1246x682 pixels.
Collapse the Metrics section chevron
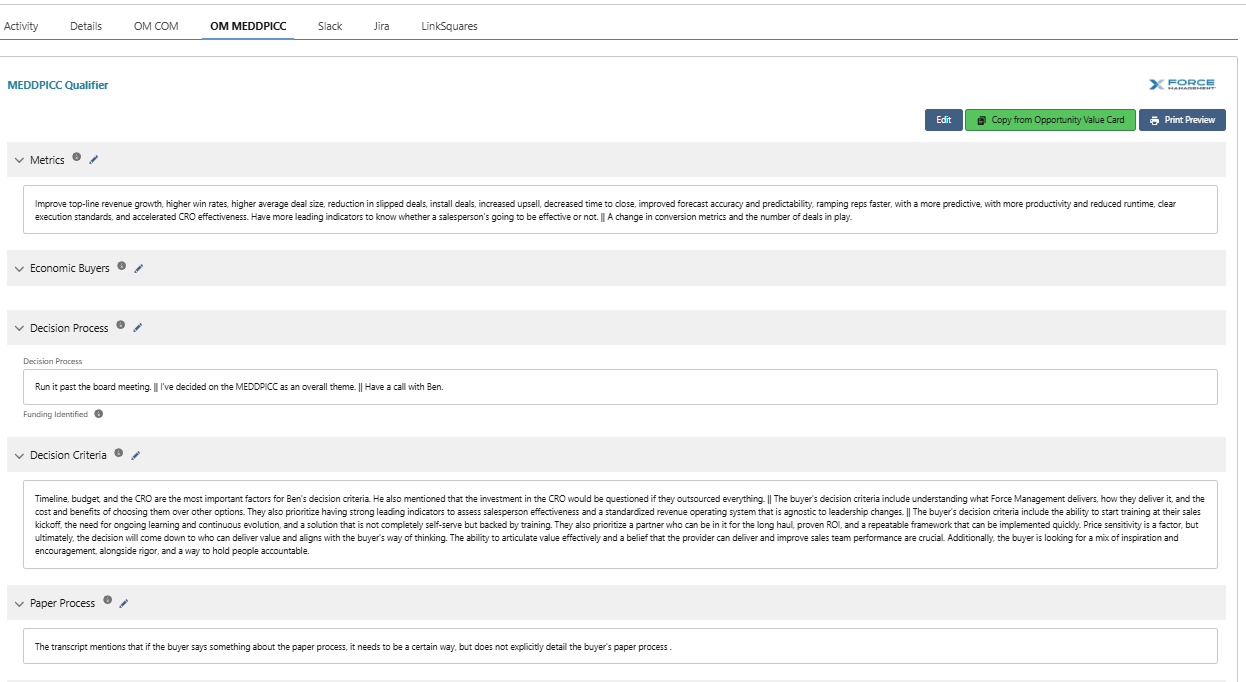click(x=19, y=160)
